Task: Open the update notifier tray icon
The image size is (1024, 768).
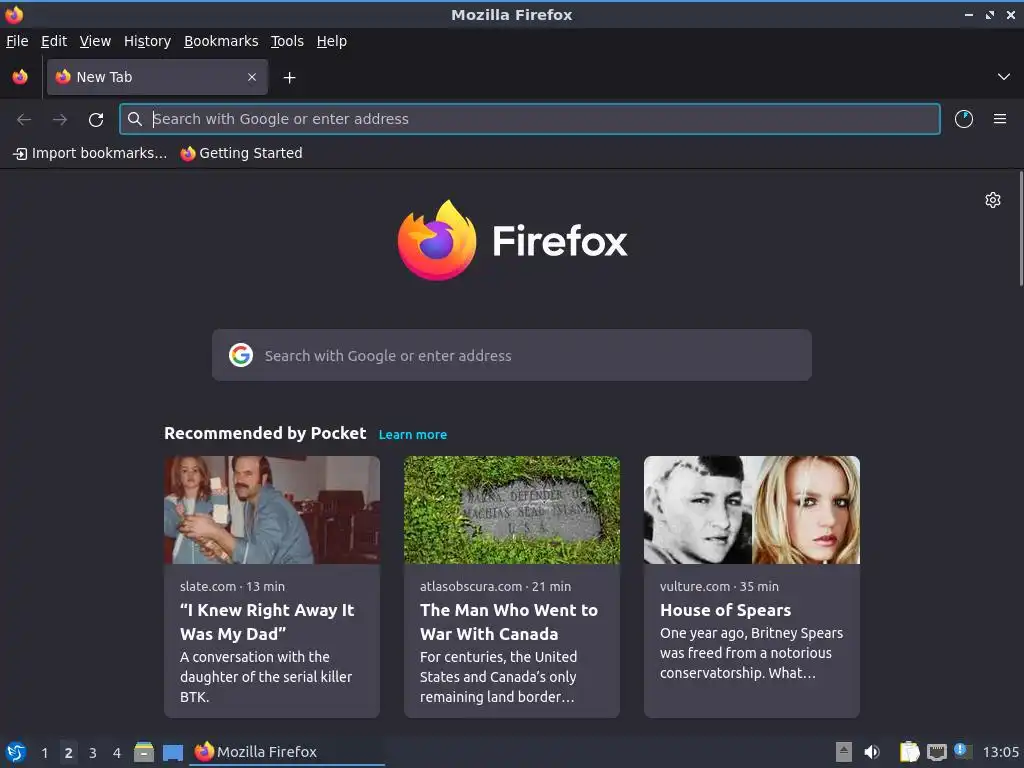Action: coord(963,751)
